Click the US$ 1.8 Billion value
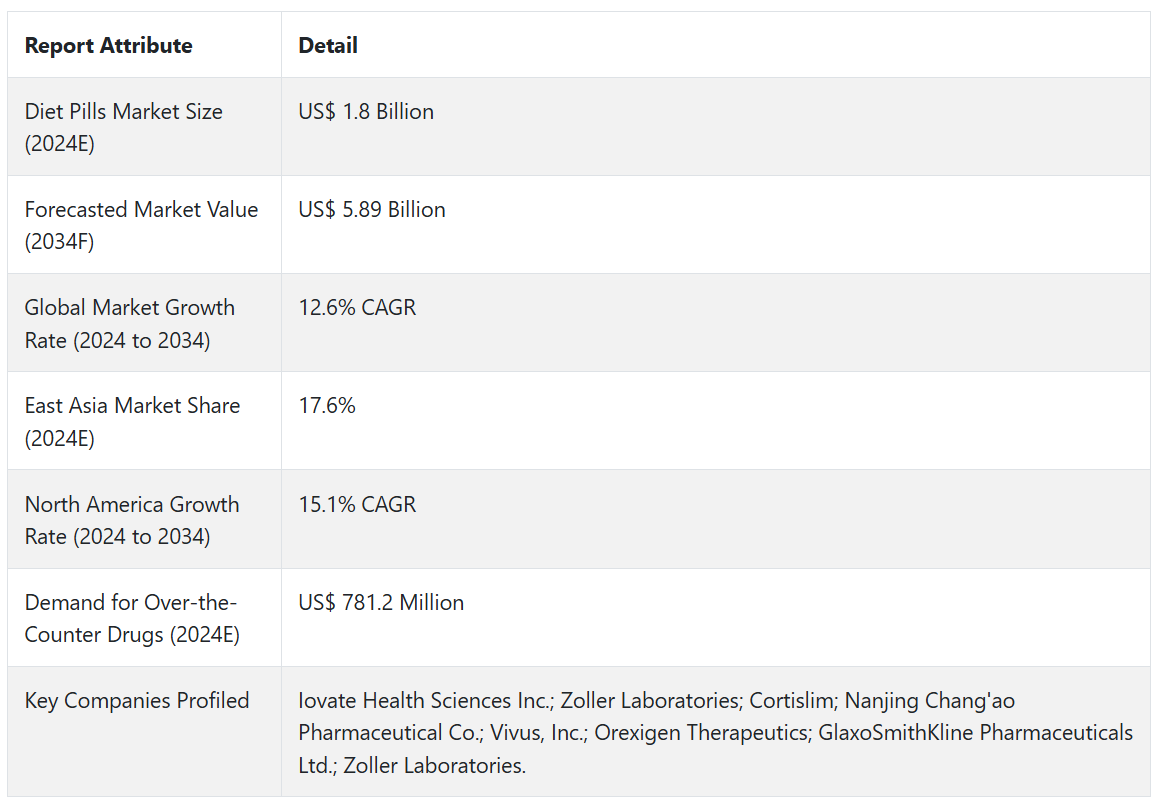The width and height of the screenshot is (1167, 808). tap(366, 111)
